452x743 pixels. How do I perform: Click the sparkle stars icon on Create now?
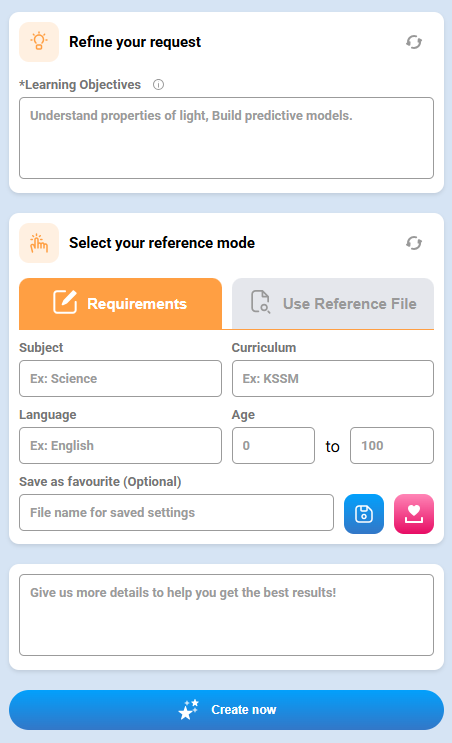click(189, 710)
